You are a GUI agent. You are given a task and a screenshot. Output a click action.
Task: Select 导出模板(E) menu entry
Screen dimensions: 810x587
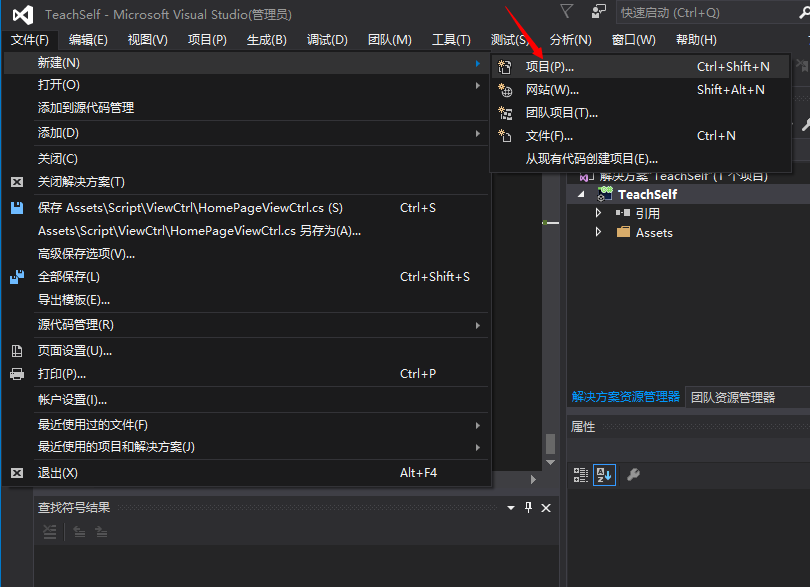247,300
